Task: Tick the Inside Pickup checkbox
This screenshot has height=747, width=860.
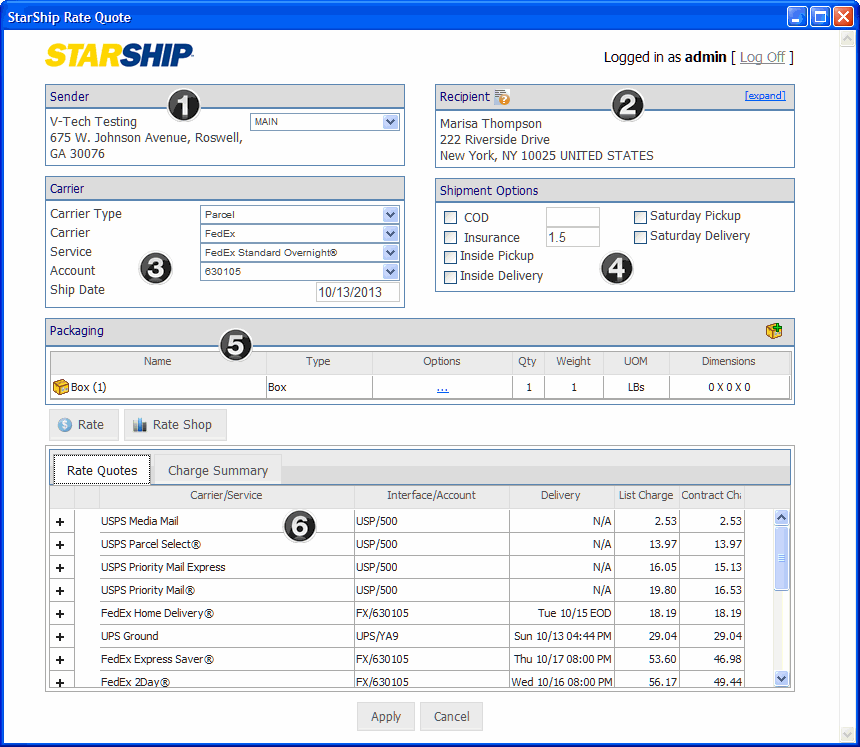Action: [450, 257]
